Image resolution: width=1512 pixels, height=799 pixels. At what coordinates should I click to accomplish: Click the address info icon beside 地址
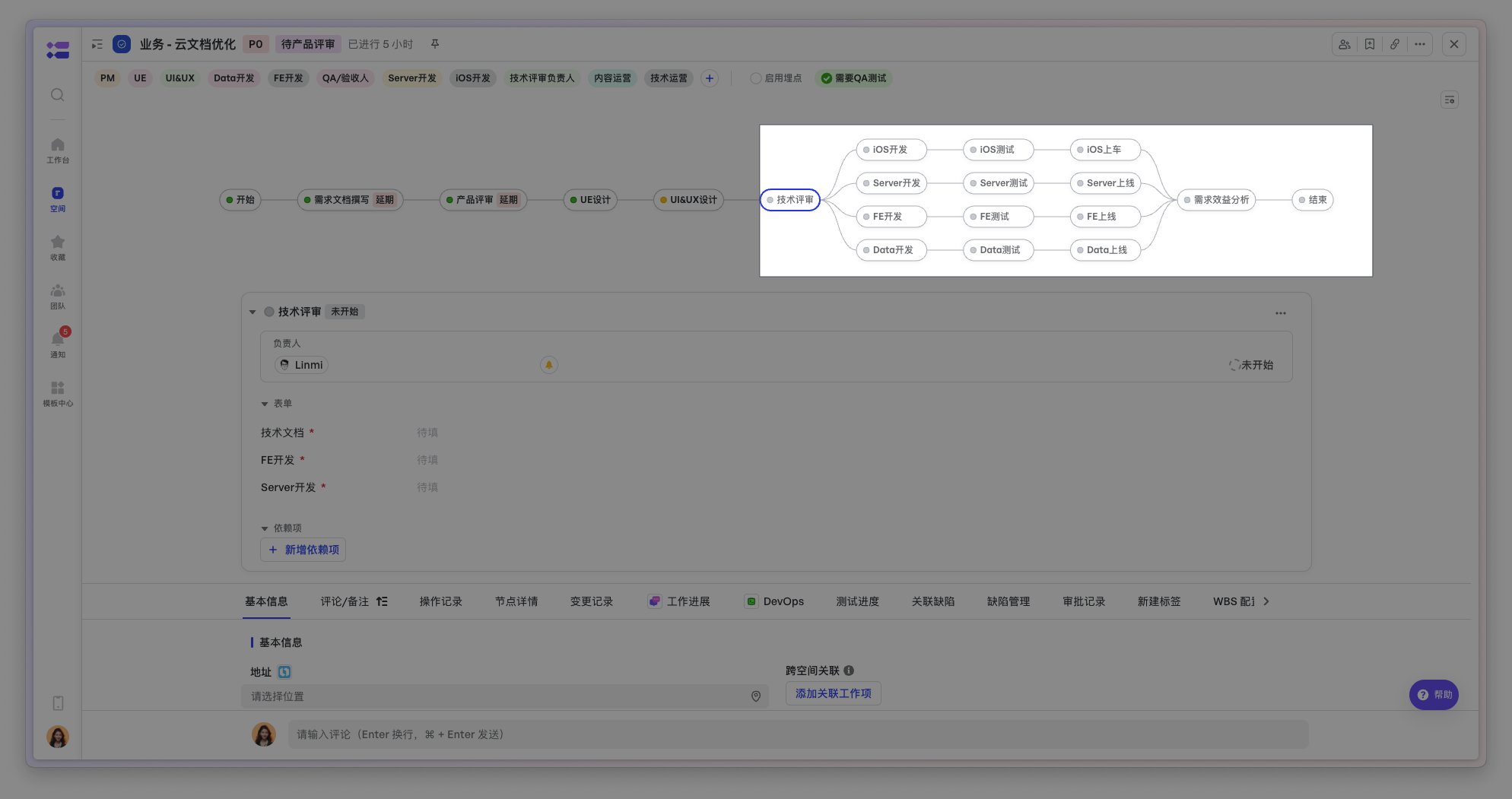coord(284,672)
